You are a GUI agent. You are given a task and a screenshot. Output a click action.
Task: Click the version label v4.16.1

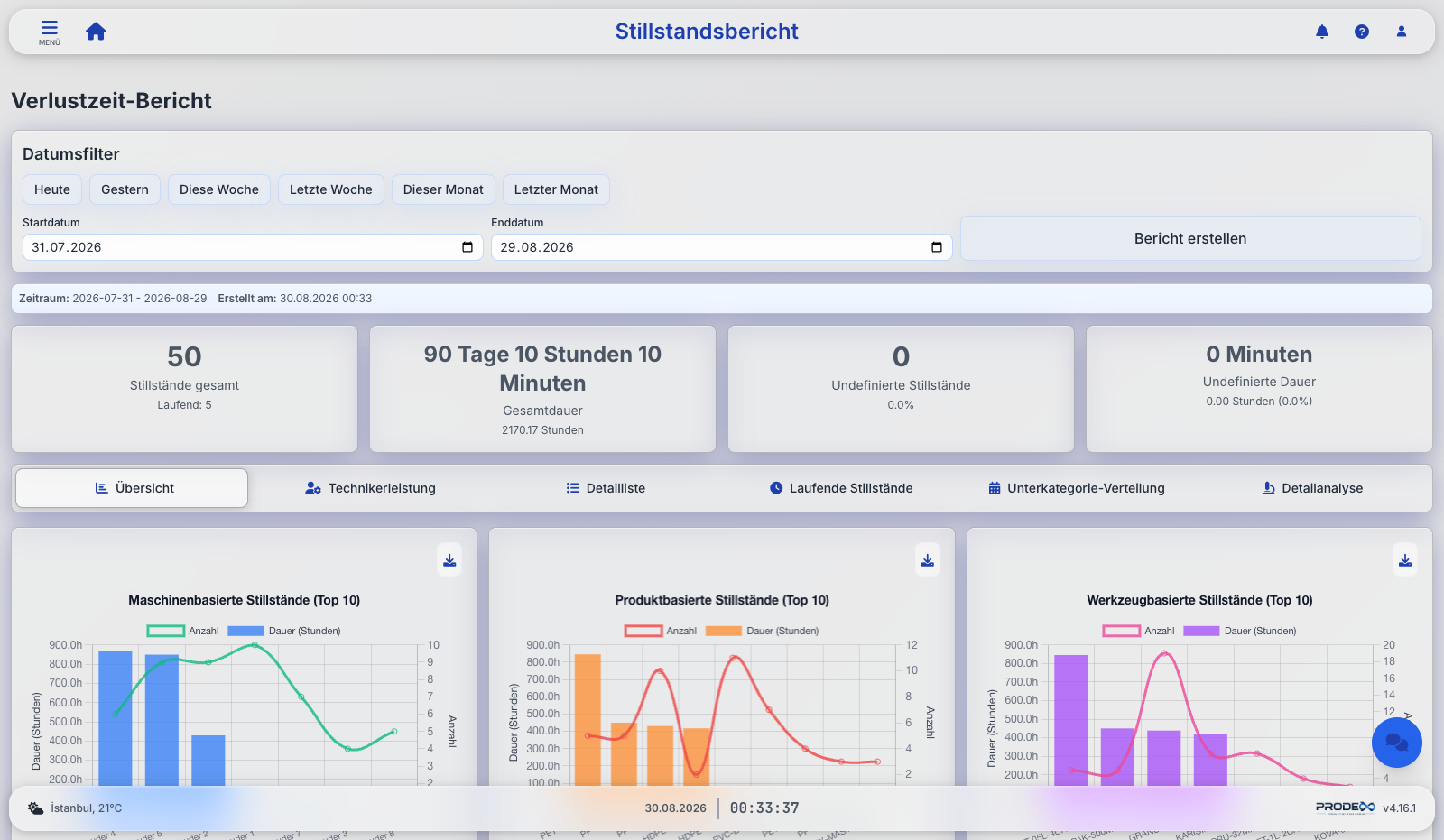(1400, 808)
